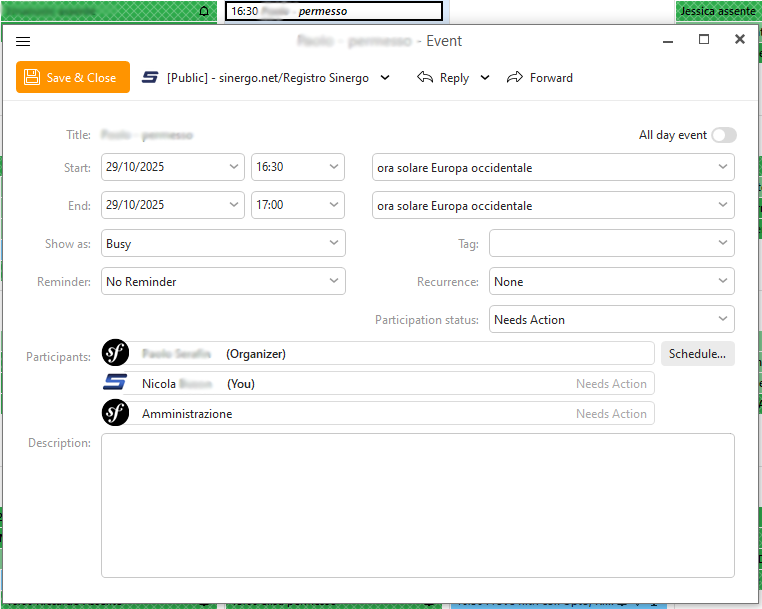Click the Reply arrow icon
This screenshot has height=609, width=762.
pyautogui.click(x=425, y=78)
